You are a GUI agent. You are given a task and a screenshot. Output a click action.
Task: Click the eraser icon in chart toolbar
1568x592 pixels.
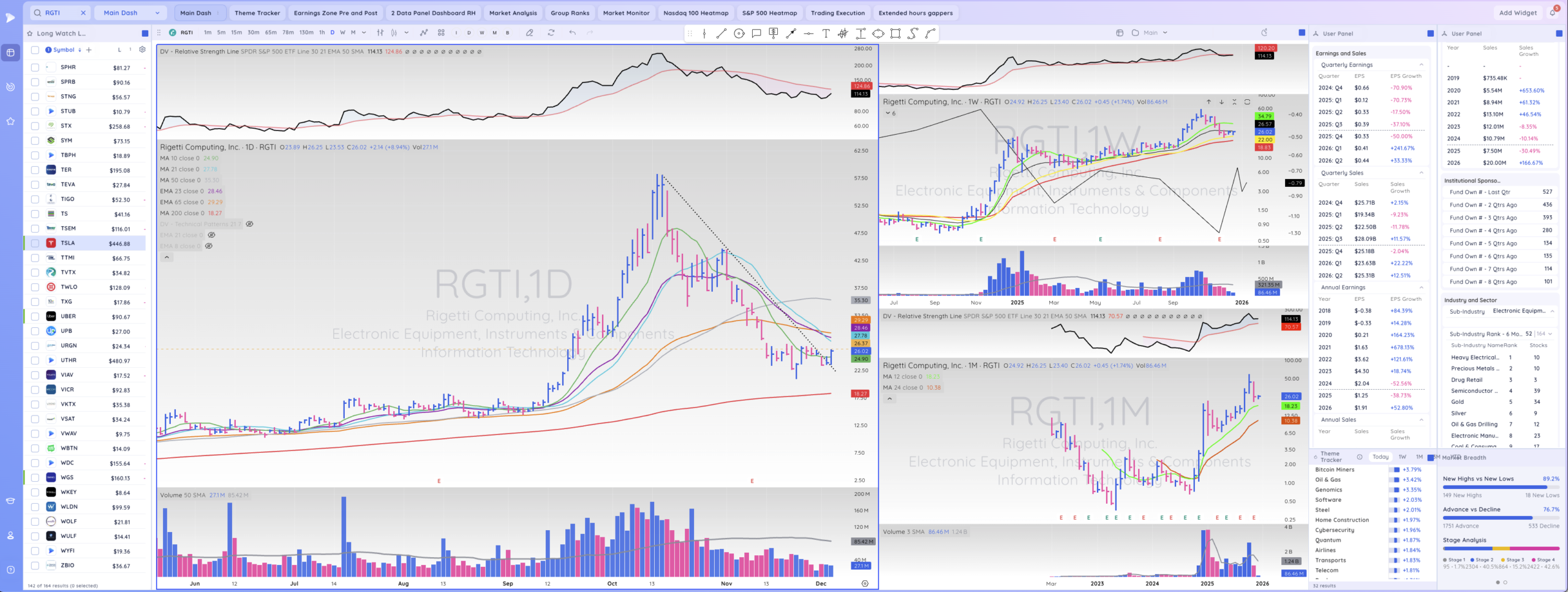(529, 32)
